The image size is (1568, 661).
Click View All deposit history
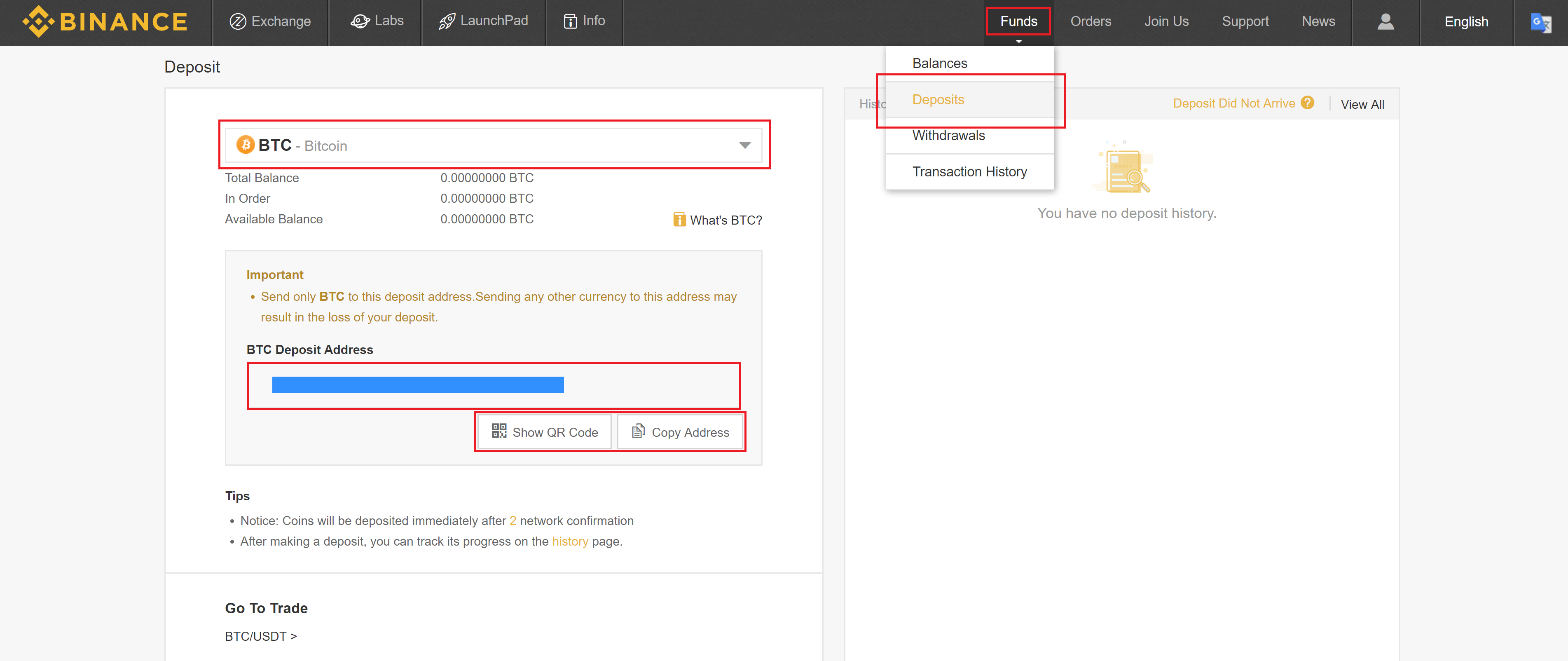1363,103
